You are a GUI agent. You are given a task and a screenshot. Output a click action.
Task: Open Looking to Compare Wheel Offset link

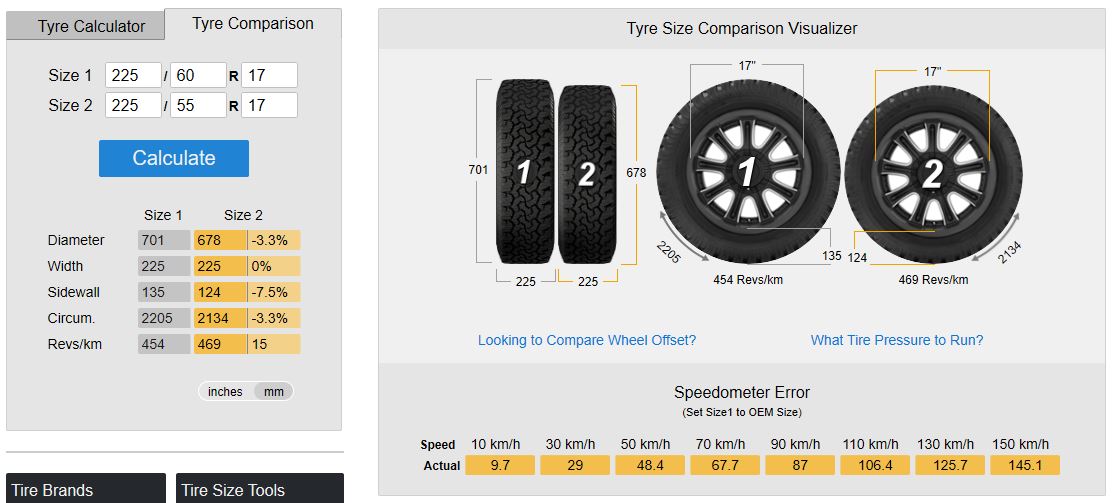point(587,340)
